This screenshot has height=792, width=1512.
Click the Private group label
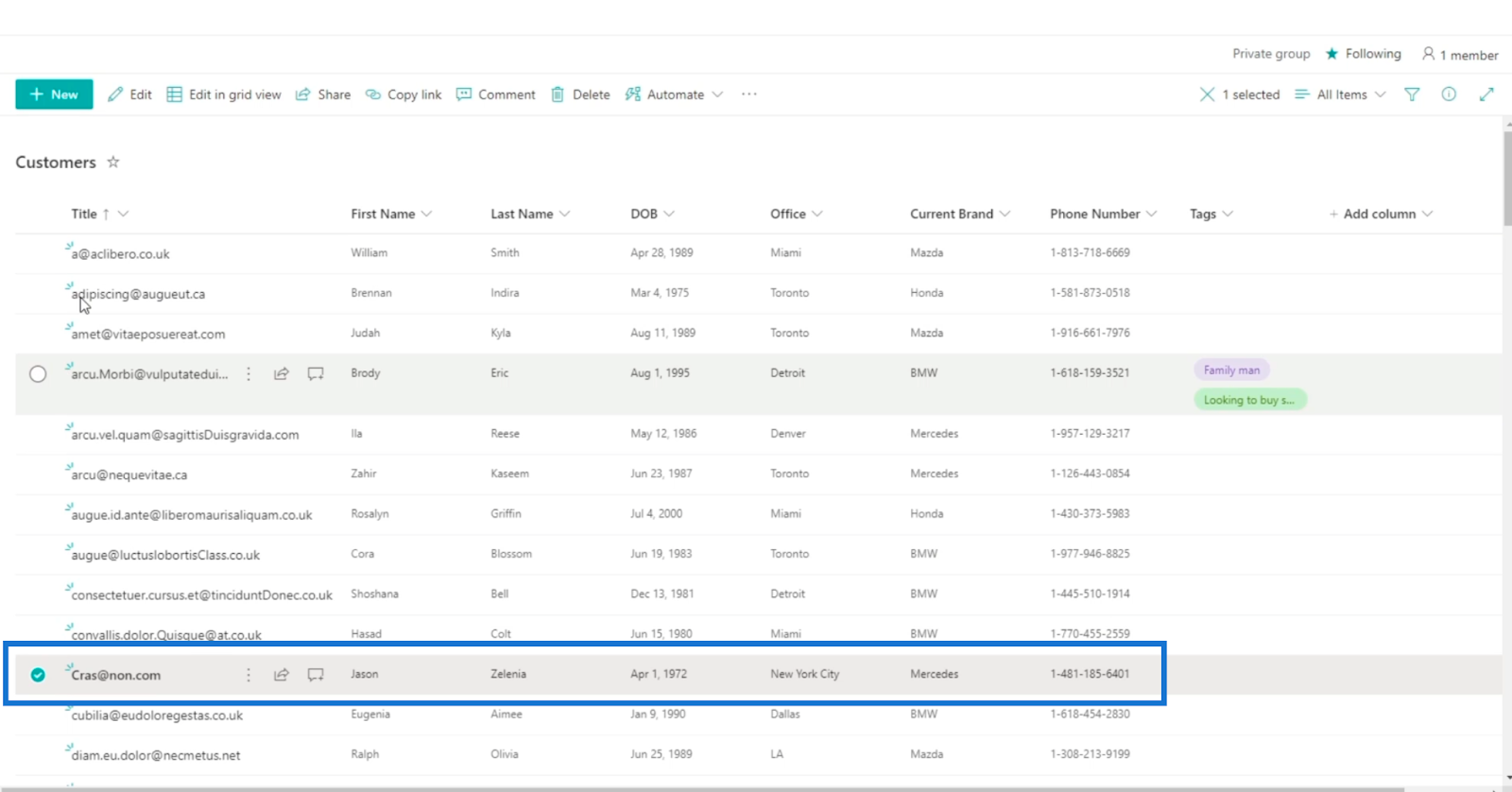(1271, 54)
